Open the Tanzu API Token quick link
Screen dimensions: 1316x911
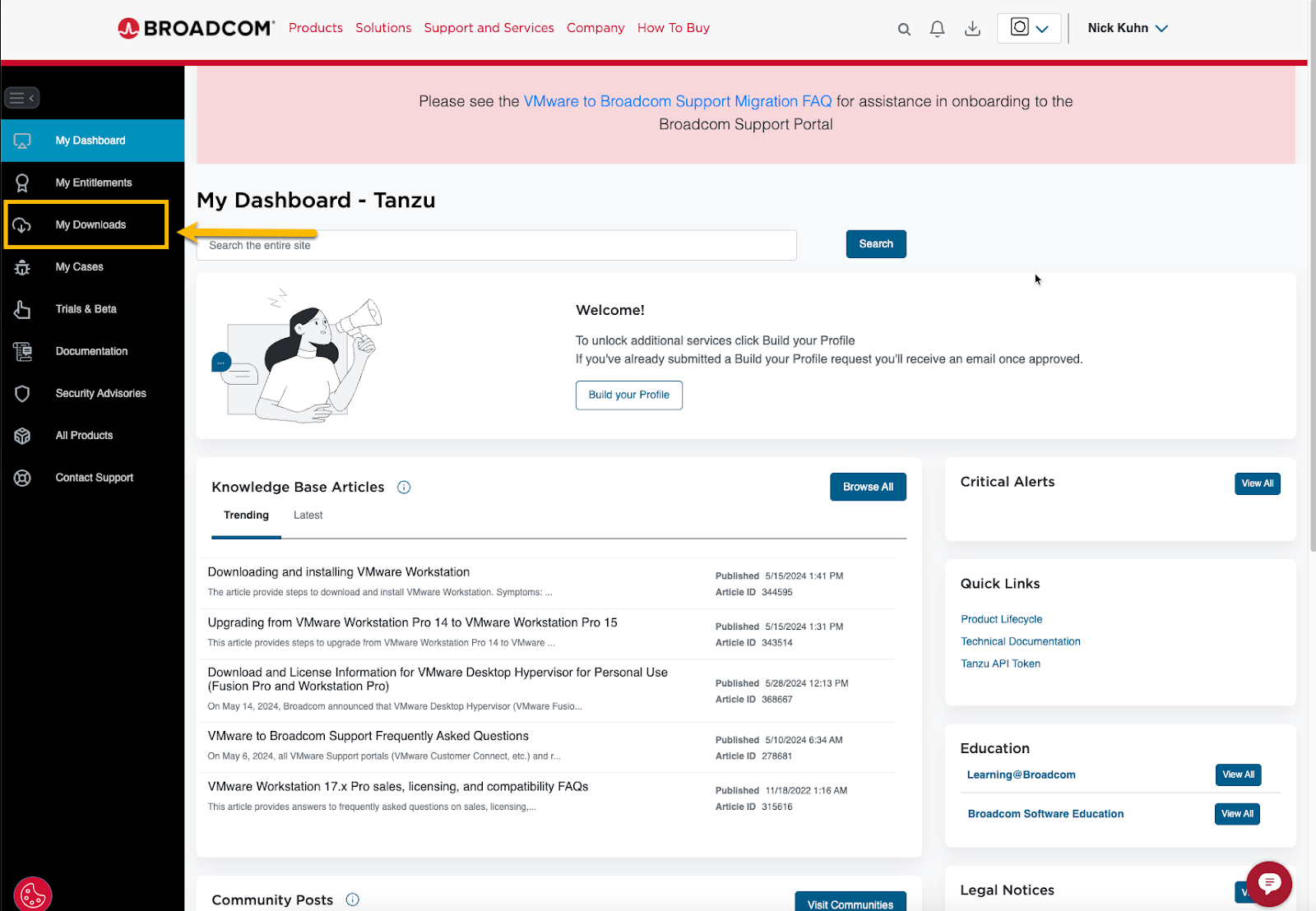pyautogui.click(x=1000, y=664)
